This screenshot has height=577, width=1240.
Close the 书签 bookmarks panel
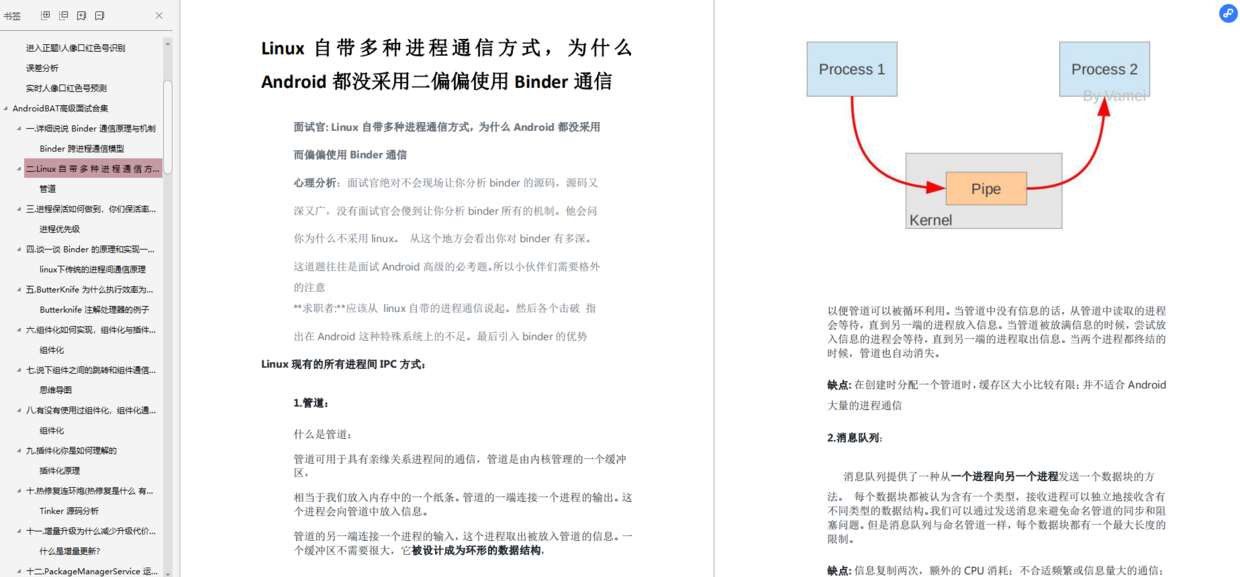click(x=159, y=16)
